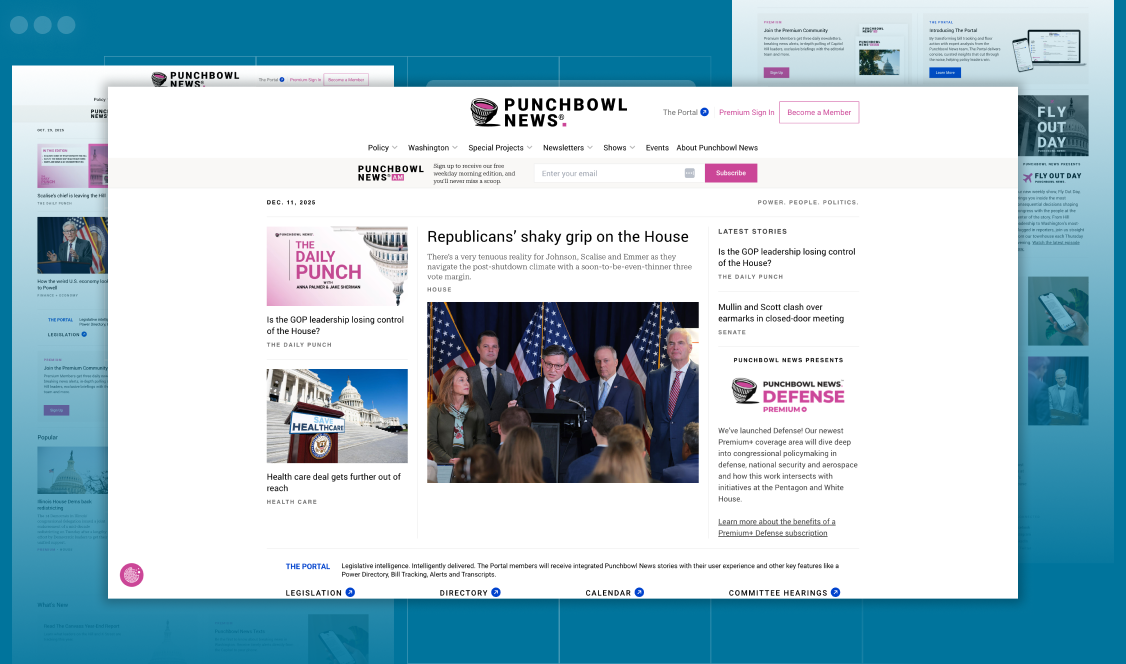Open the Special Projects navigation item

coord(495,148)
